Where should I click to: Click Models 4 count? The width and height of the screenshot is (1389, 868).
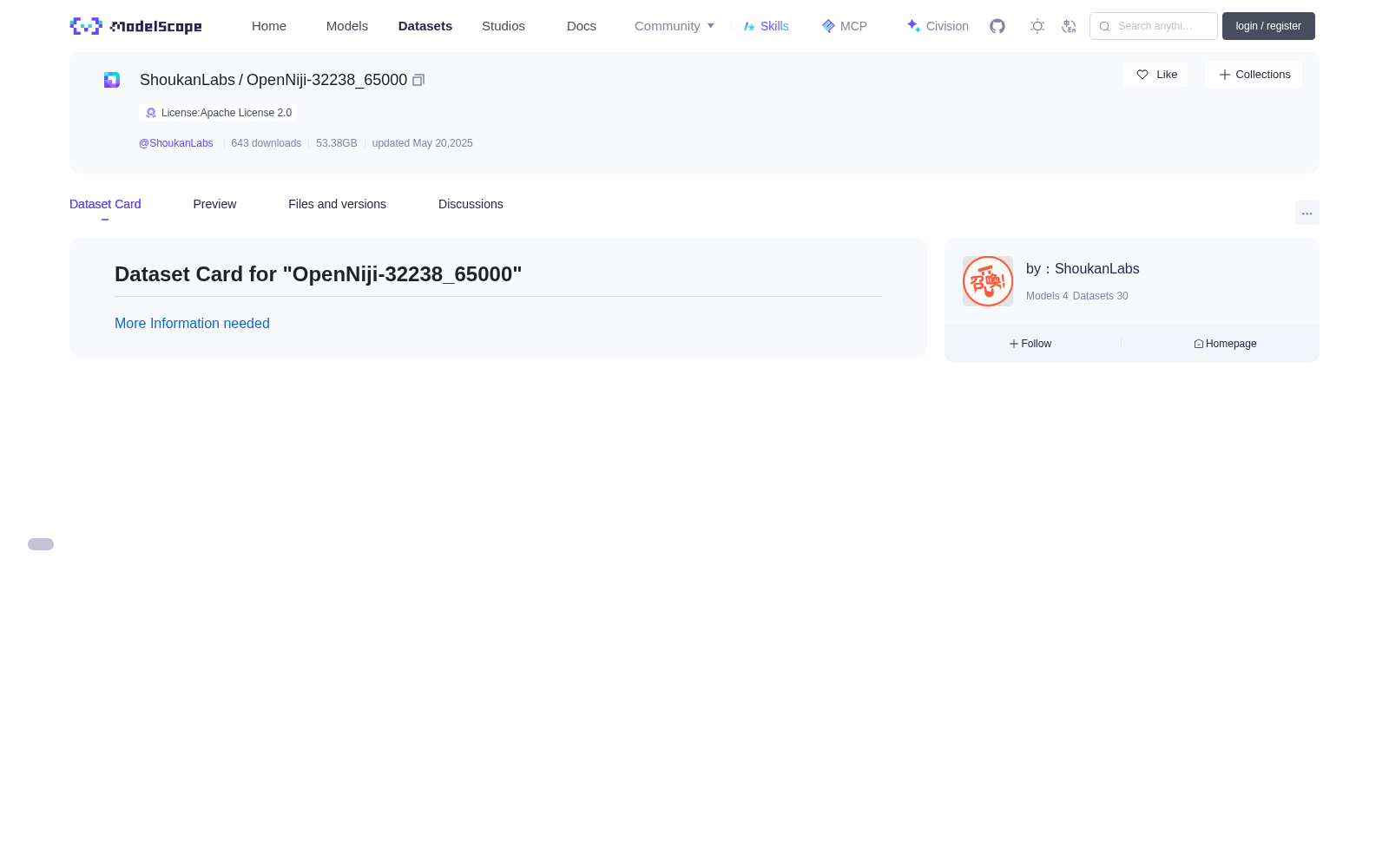click(1047, 296)
